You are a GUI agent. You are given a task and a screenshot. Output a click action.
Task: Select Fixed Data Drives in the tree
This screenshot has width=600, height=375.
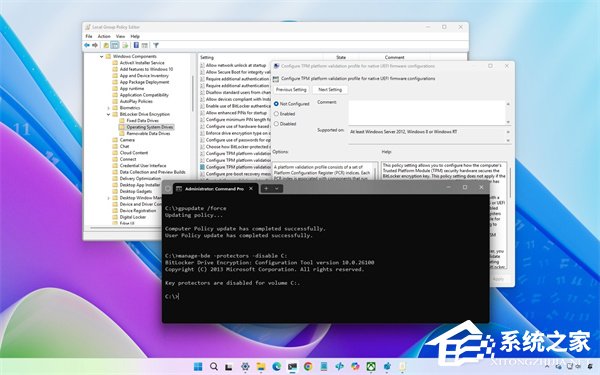(142, 121)
